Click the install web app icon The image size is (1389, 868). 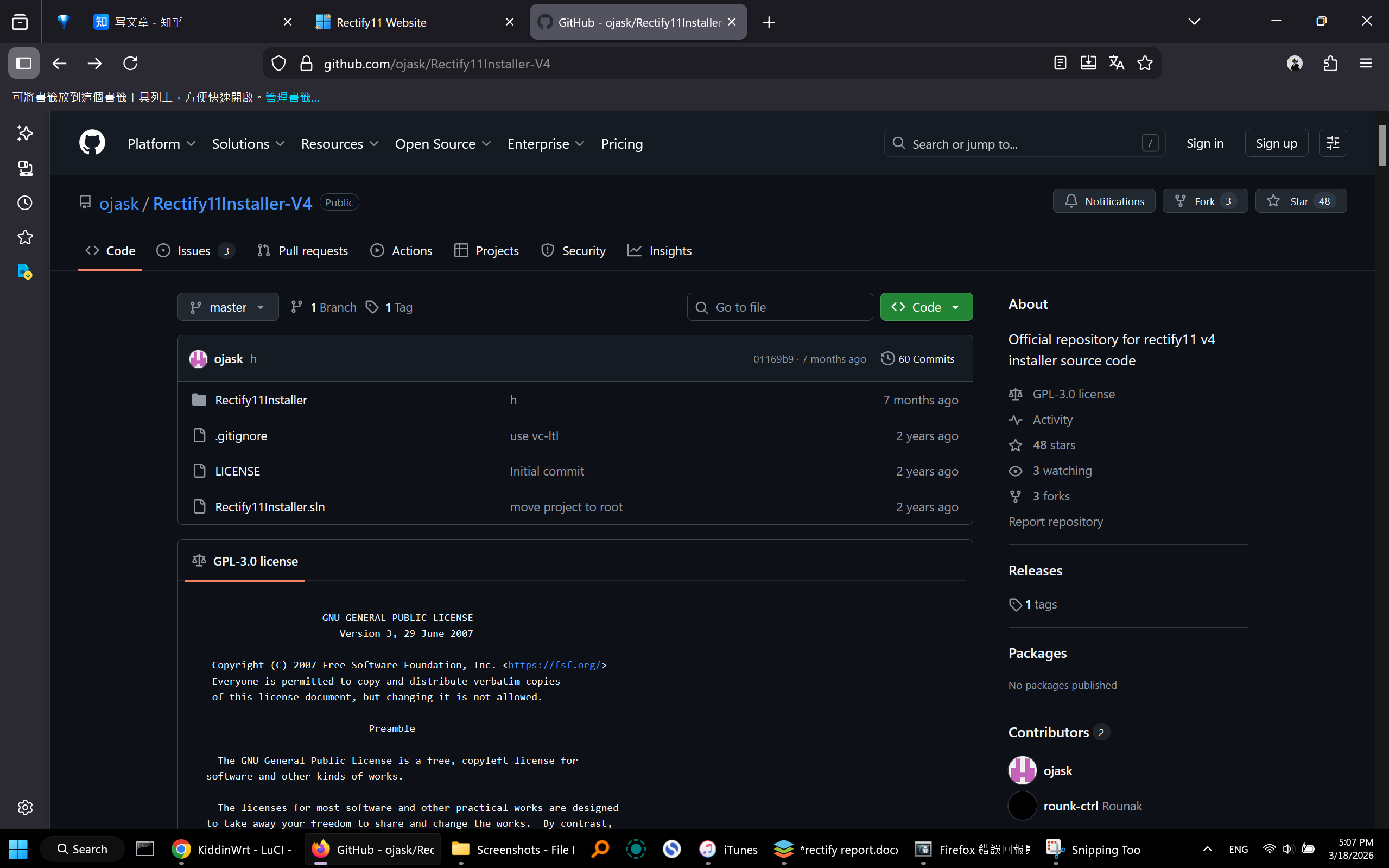(x=1088, y=63)
